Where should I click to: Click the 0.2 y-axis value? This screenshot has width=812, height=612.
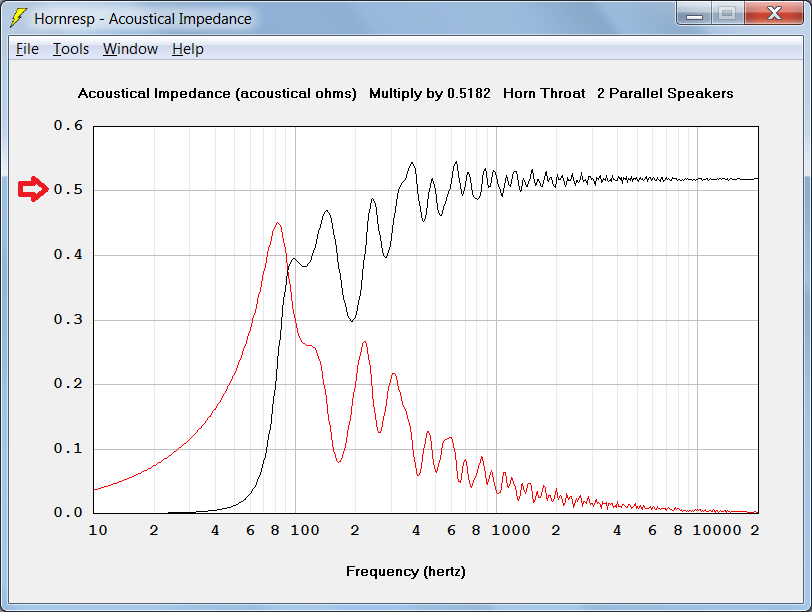68,383
